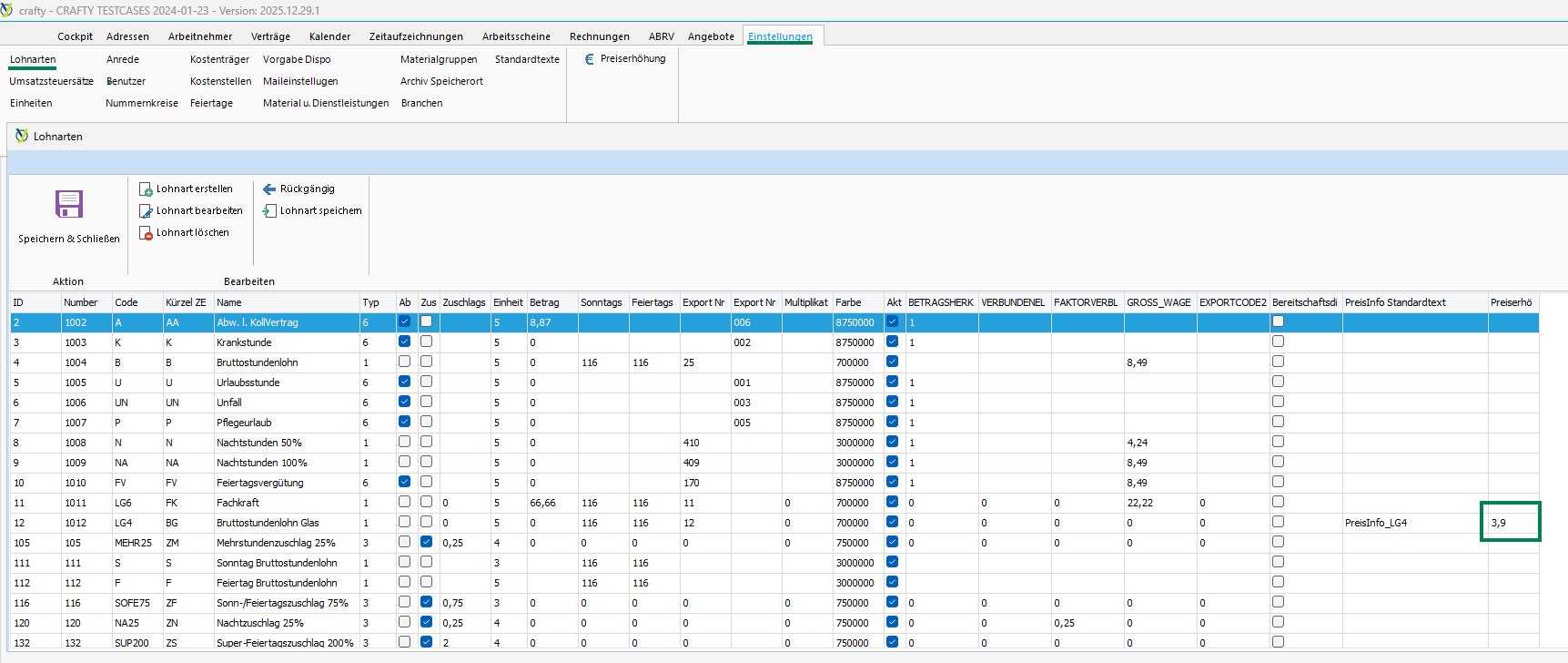Viewport: 1568px width, 663px height.
Task: Select the Urlaubsstunde table row
Action: click(248, 382)
